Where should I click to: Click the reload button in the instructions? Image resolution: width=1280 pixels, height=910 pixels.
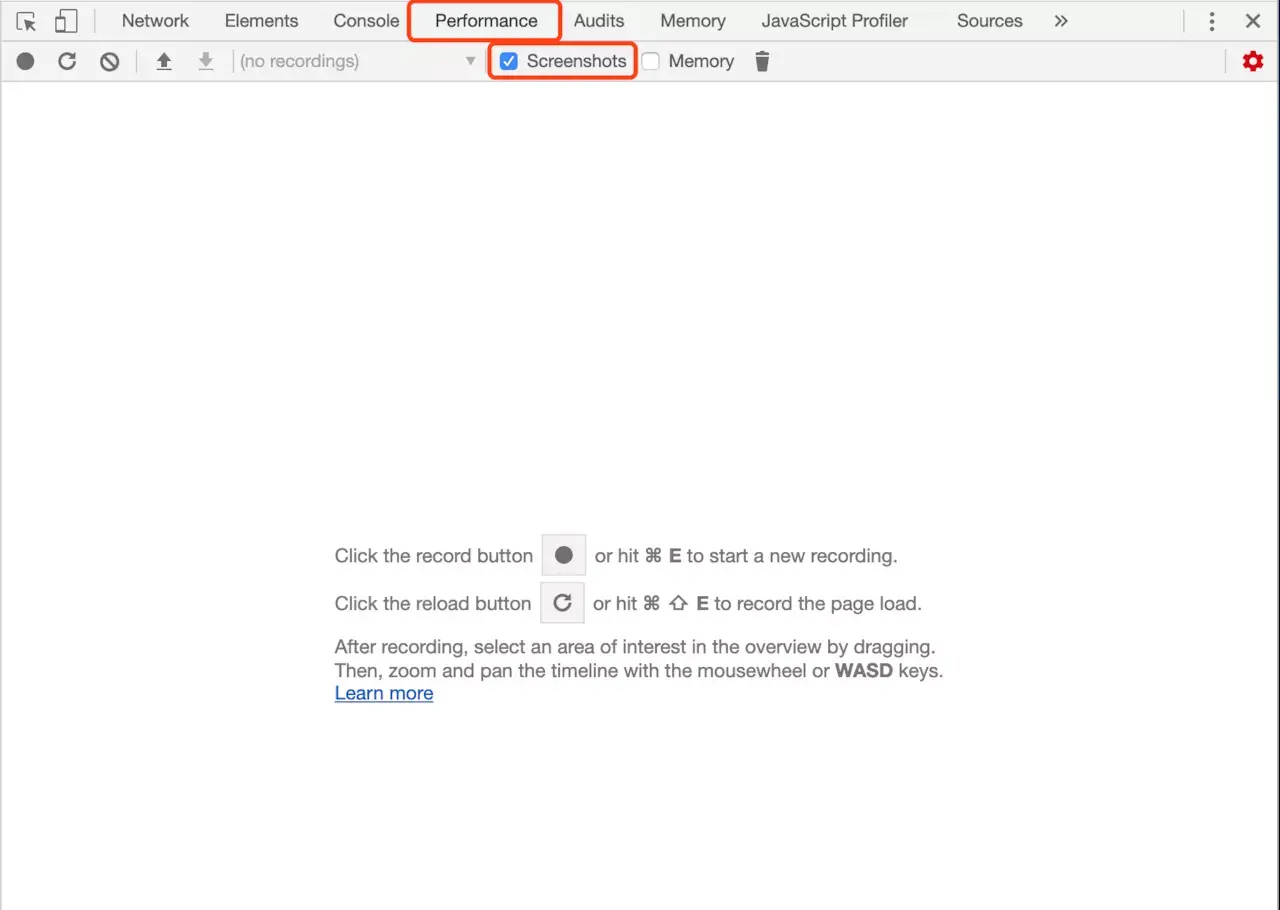[562, 603]
